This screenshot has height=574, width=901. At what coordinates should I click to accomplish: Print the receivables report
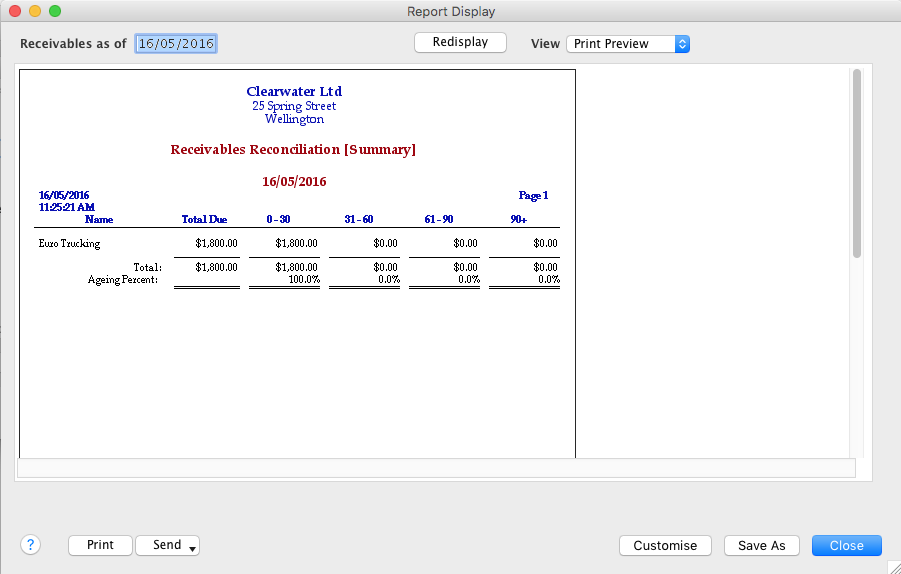(100, 545)
